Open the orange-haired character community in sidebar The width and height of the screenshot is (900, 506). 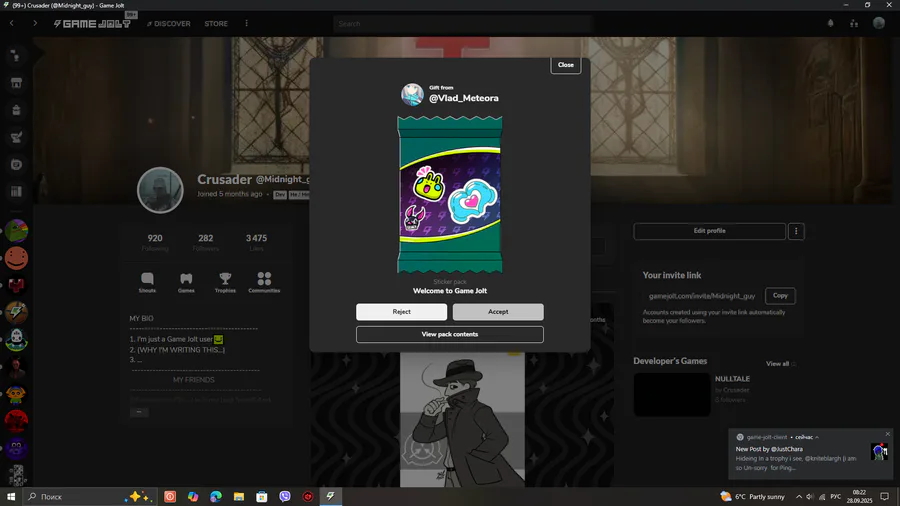[x=16, y=394]
